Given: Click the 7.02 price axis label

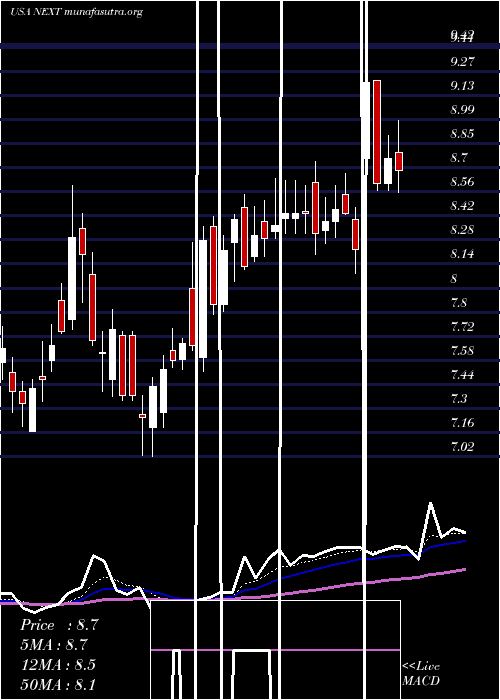Looking at the screenshot, I should coord(462,447).
